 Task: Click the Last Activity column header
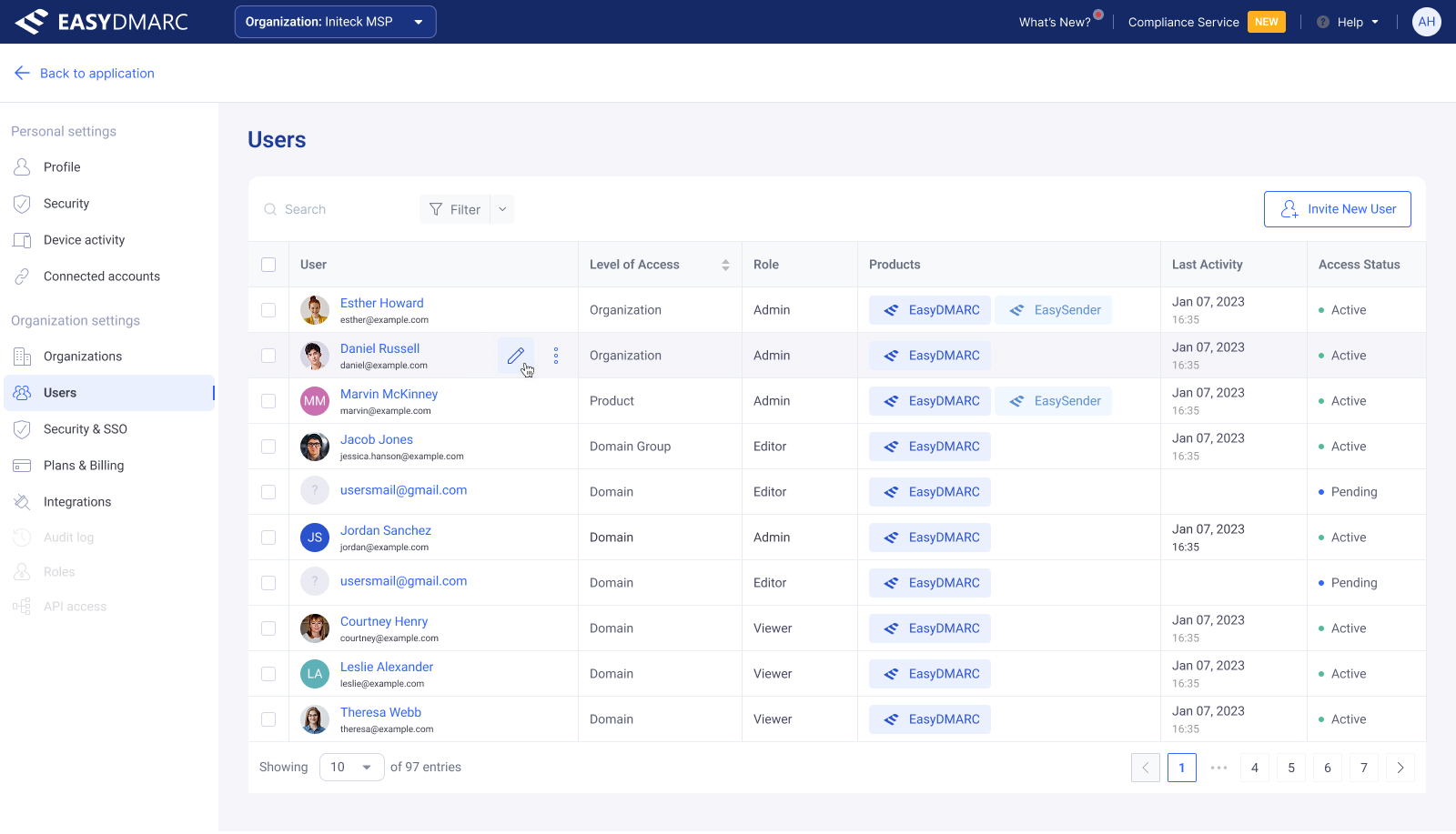pos(1208,265)
